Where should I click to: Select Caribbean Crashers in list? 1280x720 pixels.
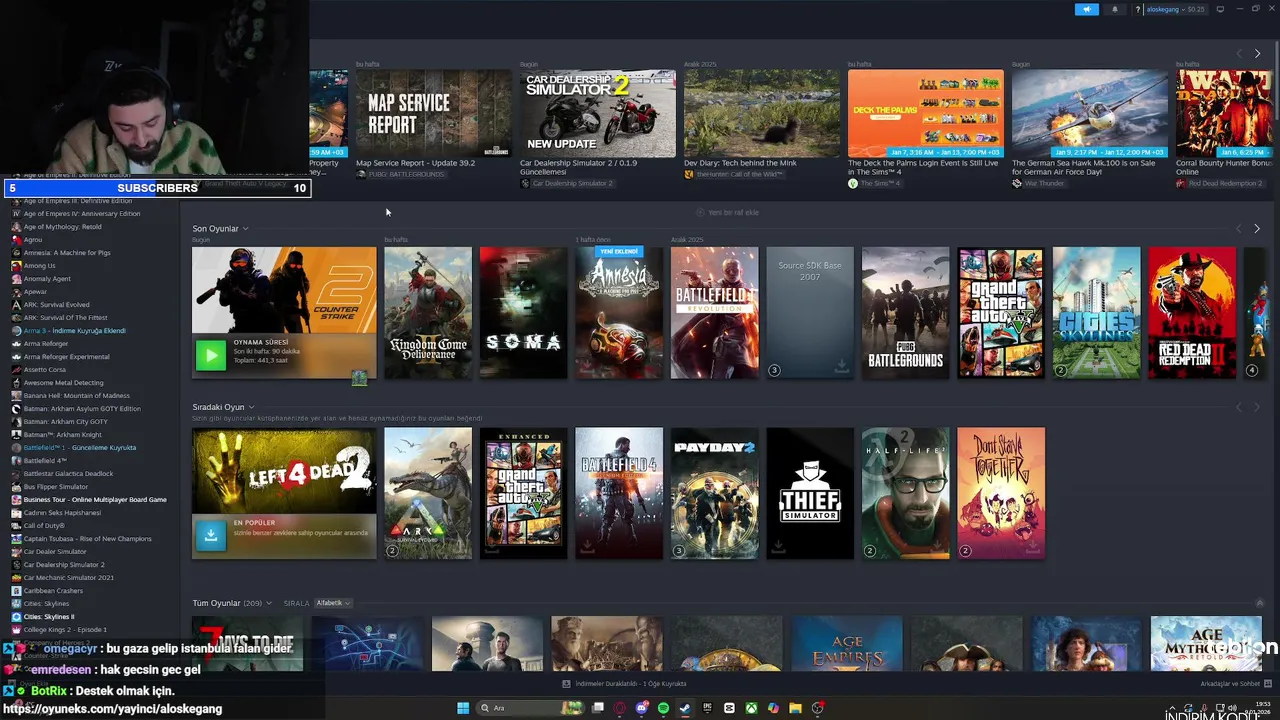point(54,591)
